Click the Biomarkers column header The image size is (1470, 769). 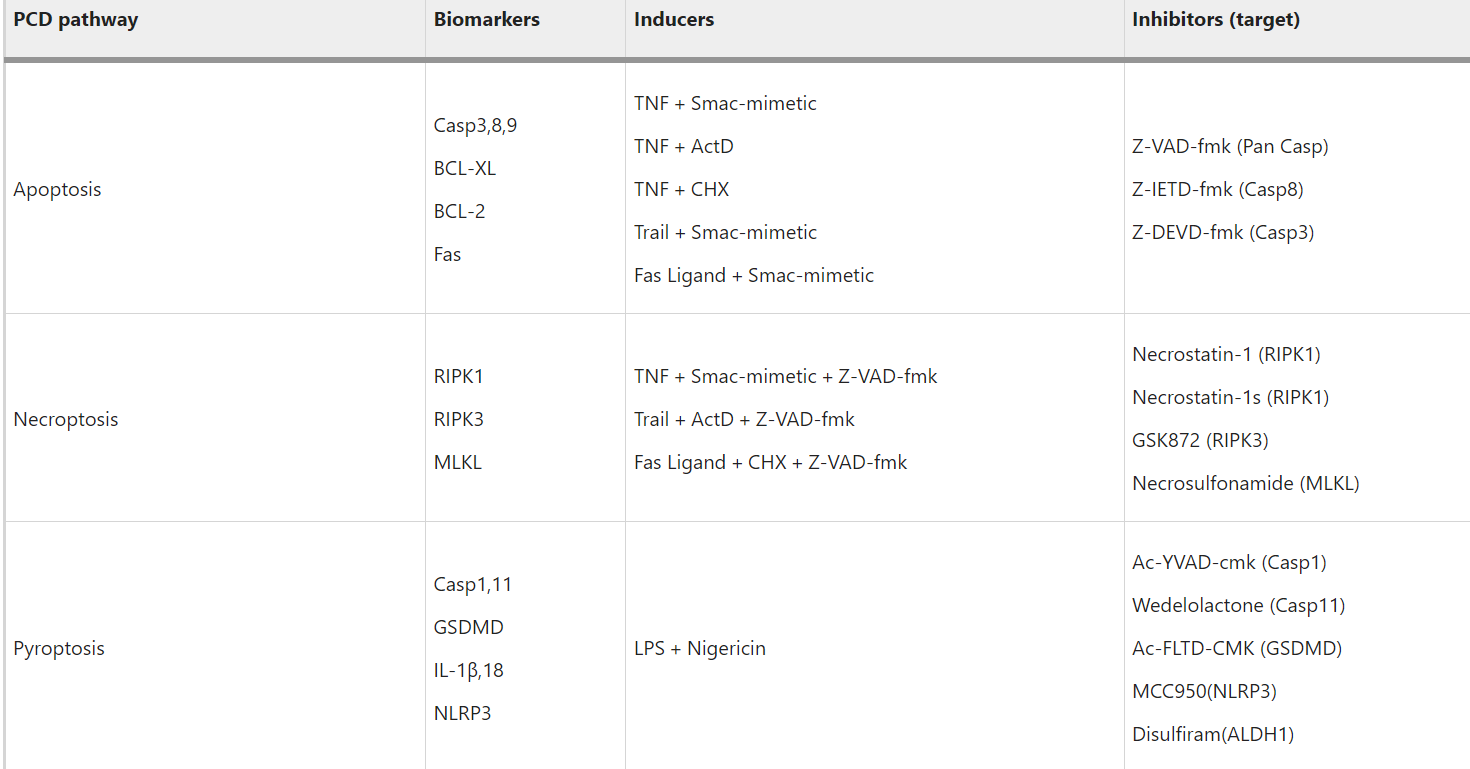coord(487,20)
